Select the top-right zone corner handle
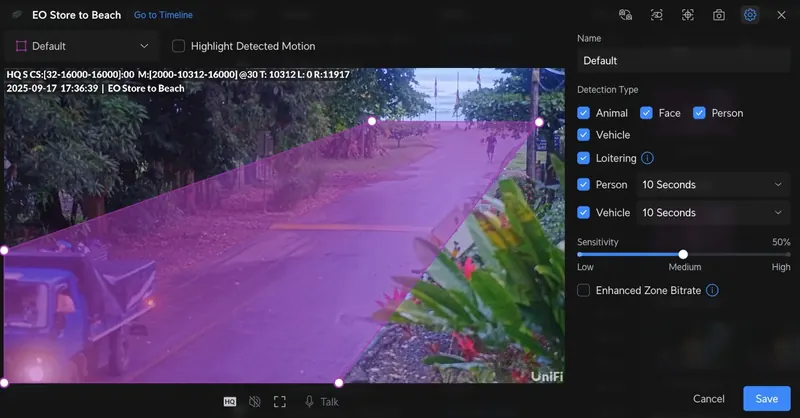 pos(539,122)
